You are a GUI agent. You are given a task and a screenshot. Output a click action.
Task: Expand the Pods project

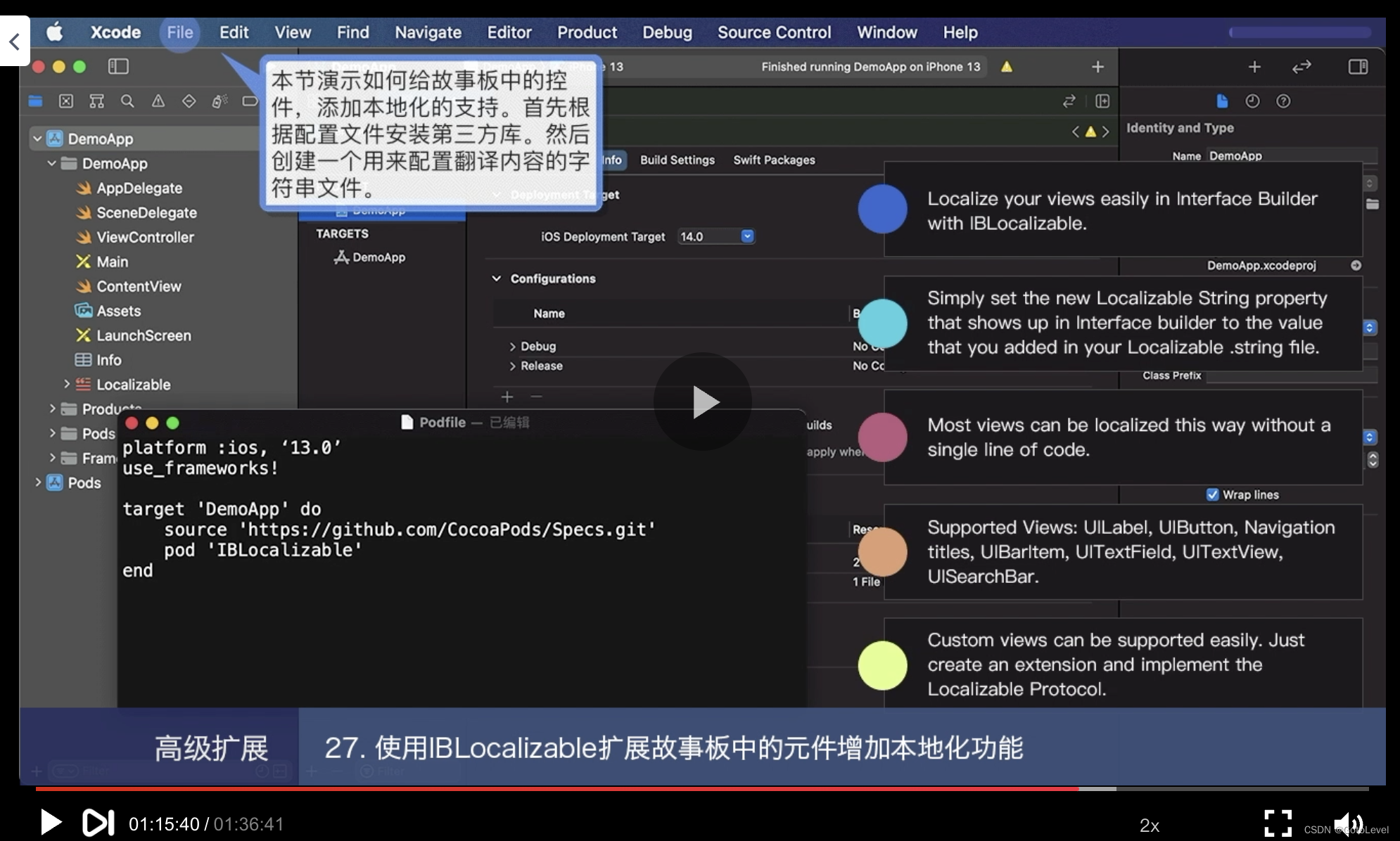[38, 482]
